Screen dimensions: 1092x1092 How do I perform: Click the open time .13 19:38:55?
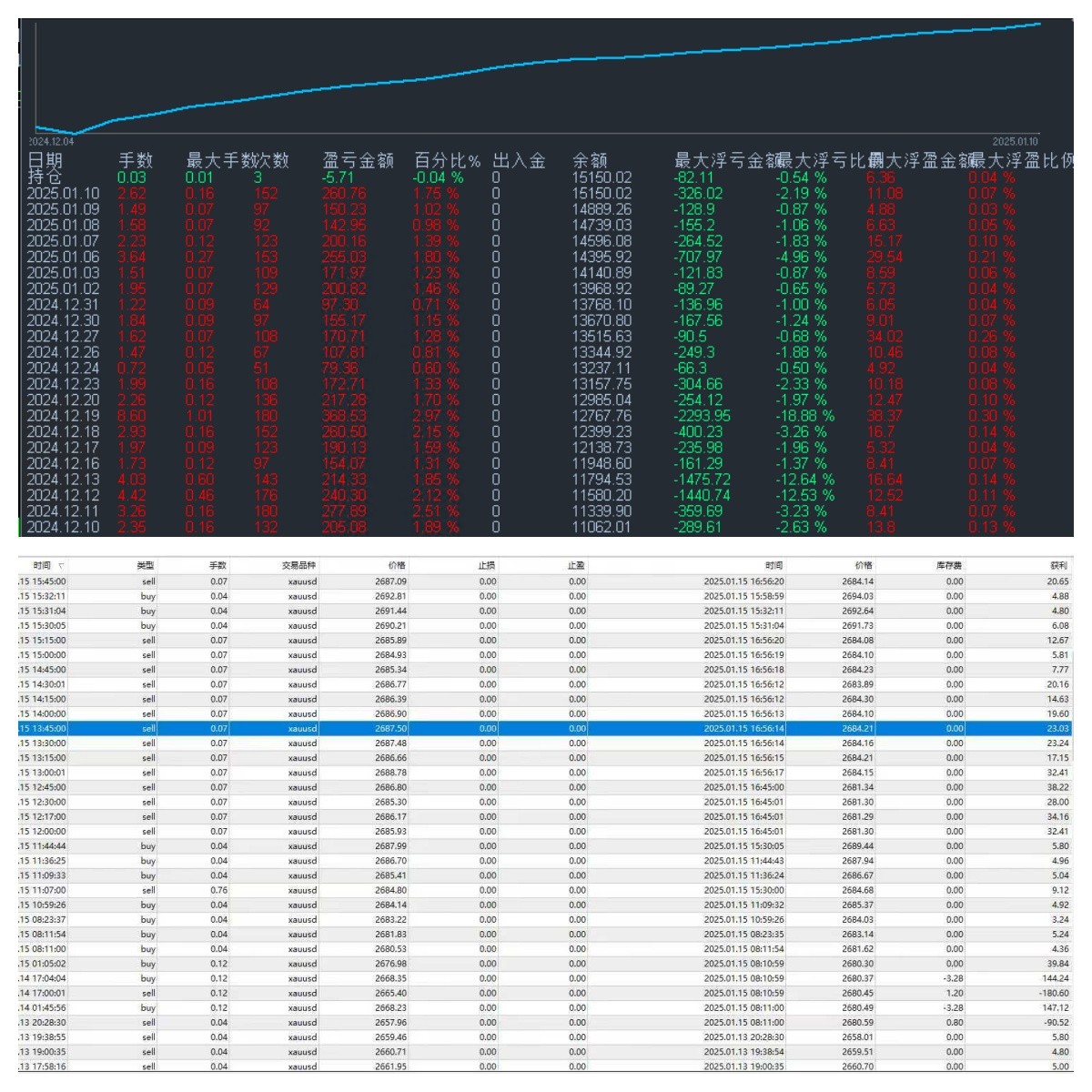[x=42, y=1036]
